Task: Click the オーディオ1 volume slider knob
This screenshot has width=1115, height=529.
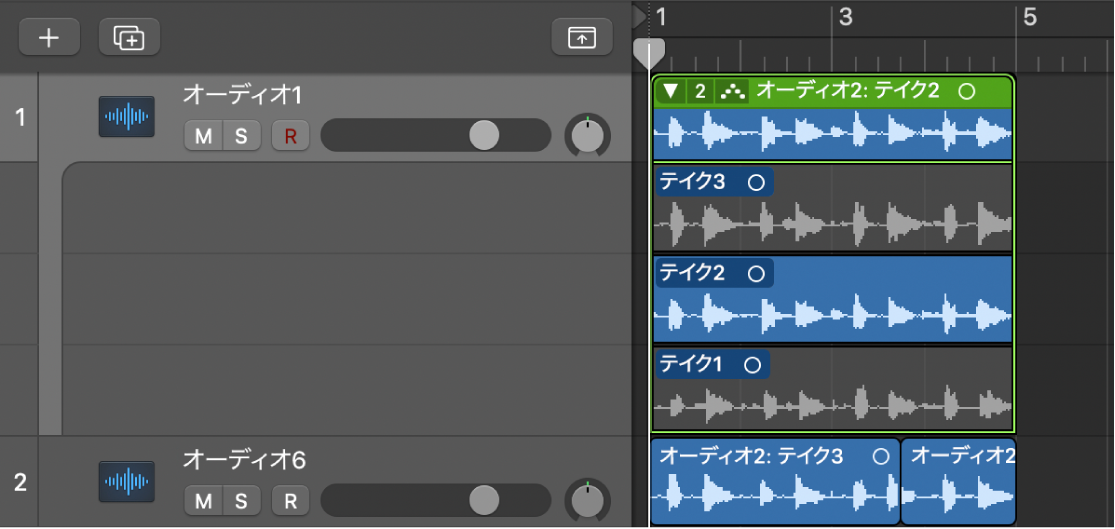Action: click(484, 135)
